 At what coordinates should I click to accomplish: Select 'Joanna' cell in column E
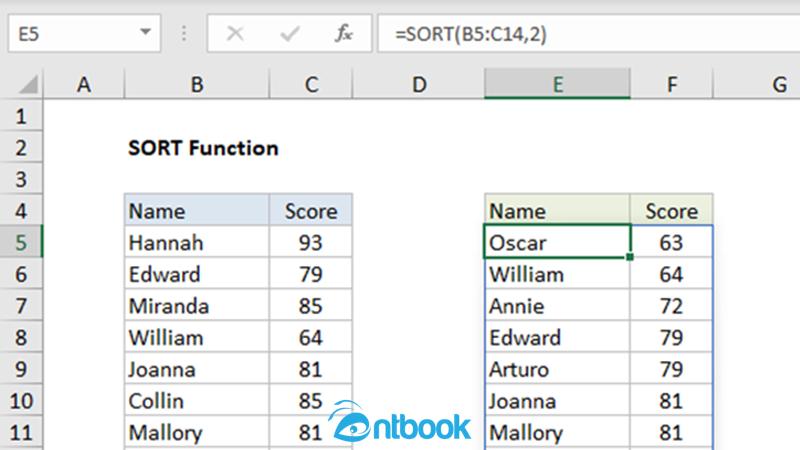[557, 401]
